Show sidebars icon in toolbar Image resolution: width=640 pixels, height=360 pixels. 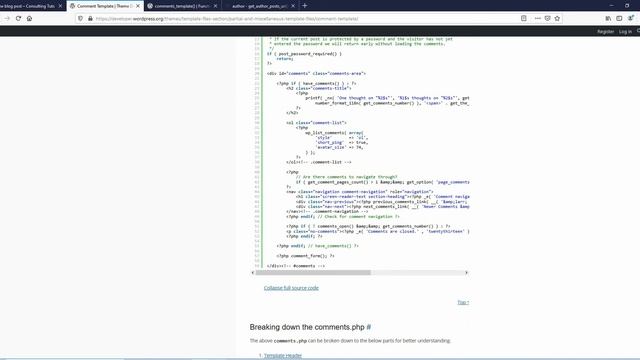pos(619,18)
